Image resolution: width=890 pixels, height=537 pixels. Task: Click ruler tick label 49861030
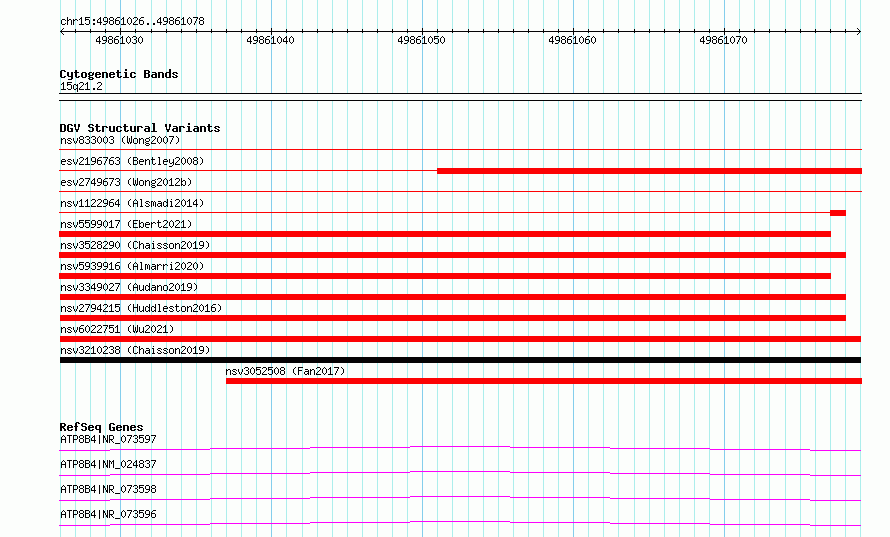pos(119,40)
